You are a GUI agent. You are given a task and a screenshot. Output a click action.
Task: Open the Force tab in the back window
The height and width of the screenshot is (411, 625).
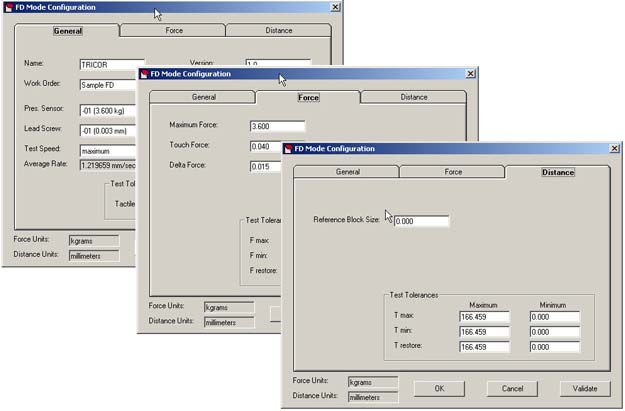click(174, 30)
